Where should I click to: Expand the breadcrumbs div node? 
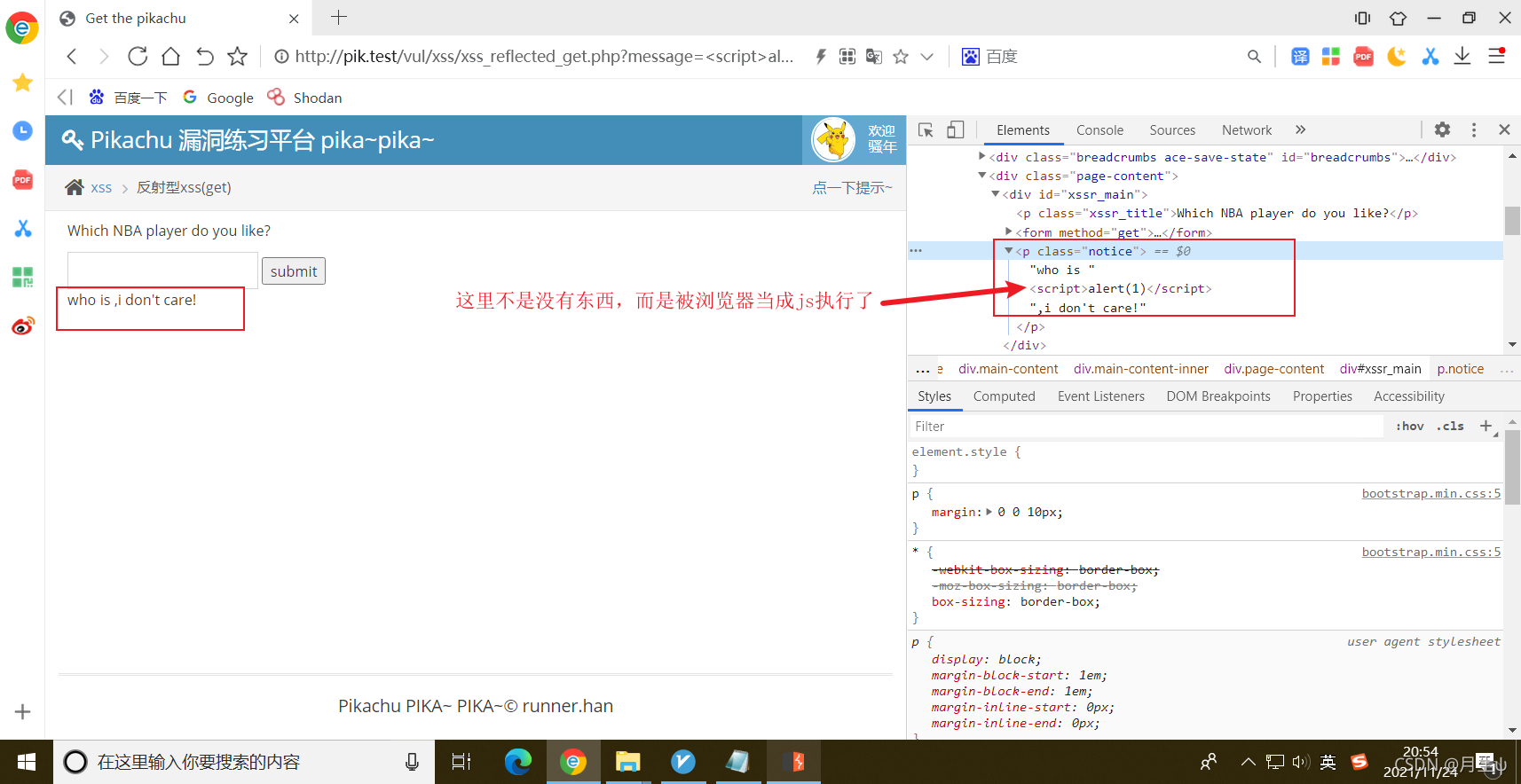coord(981,156)
